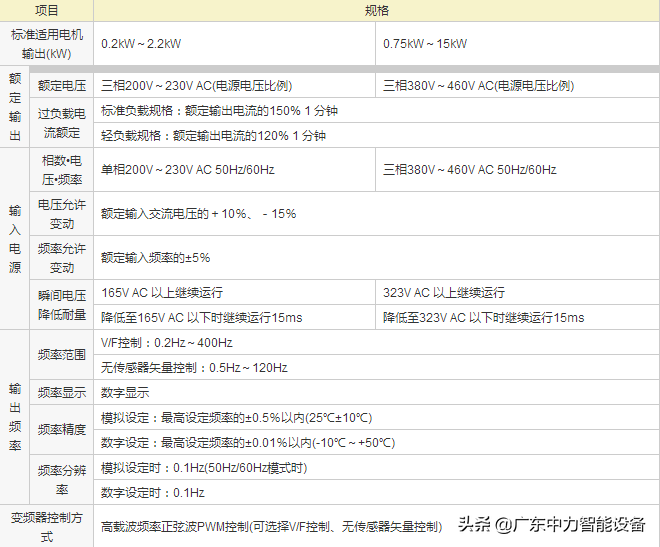Screen dimensions: 660x547
Task: Select 三相200V～230V AC(电源电压比例) rated voltage cell
Action: [196, 86]
